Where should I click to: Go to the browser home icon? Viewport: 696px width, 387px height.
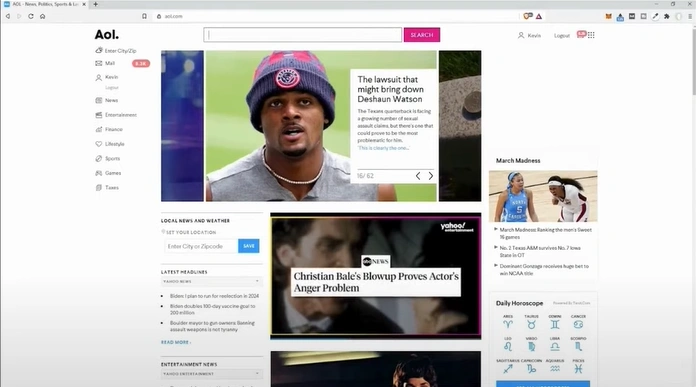point(43,16)
